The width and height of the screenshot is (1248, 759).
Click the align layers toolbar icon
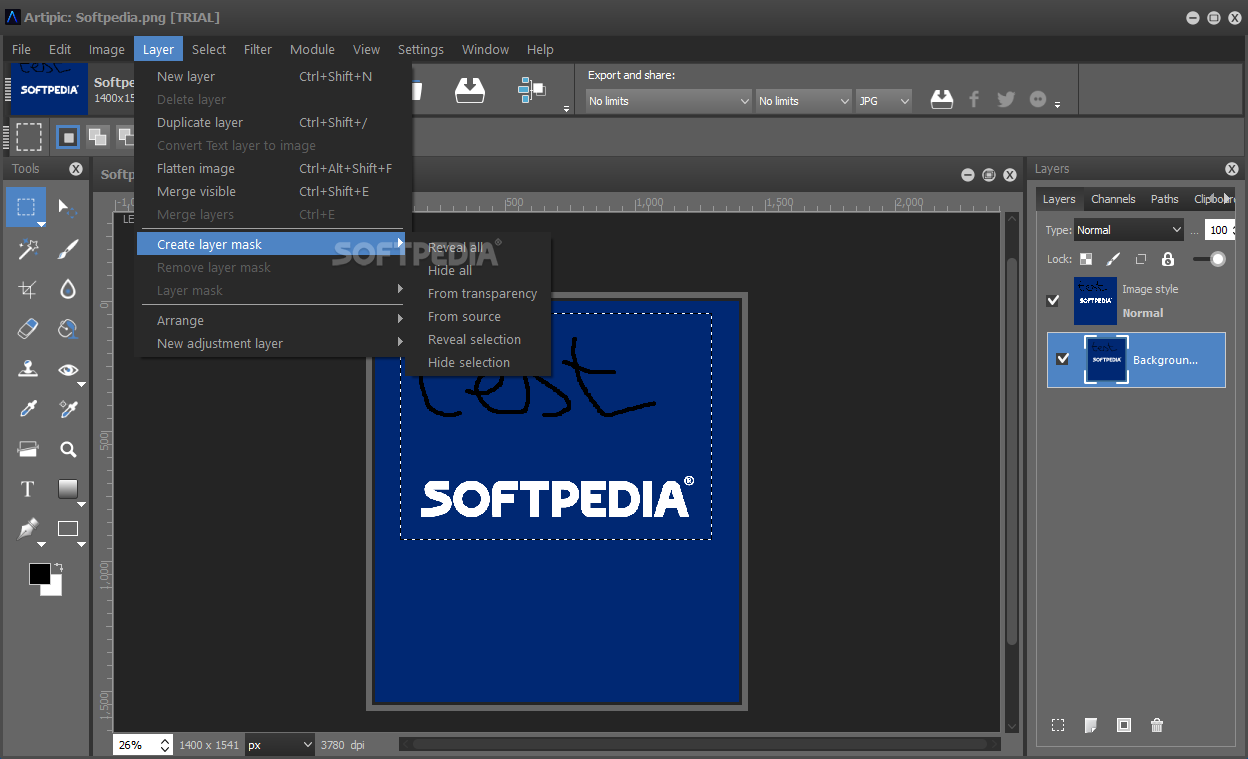(x=532, y=90)
